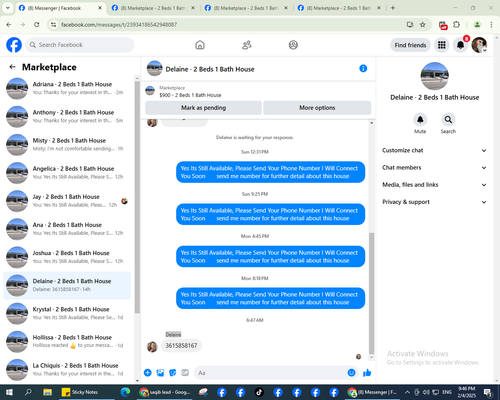Open the emoji picker in message box

pyautogui.click(x=351, y=373)
